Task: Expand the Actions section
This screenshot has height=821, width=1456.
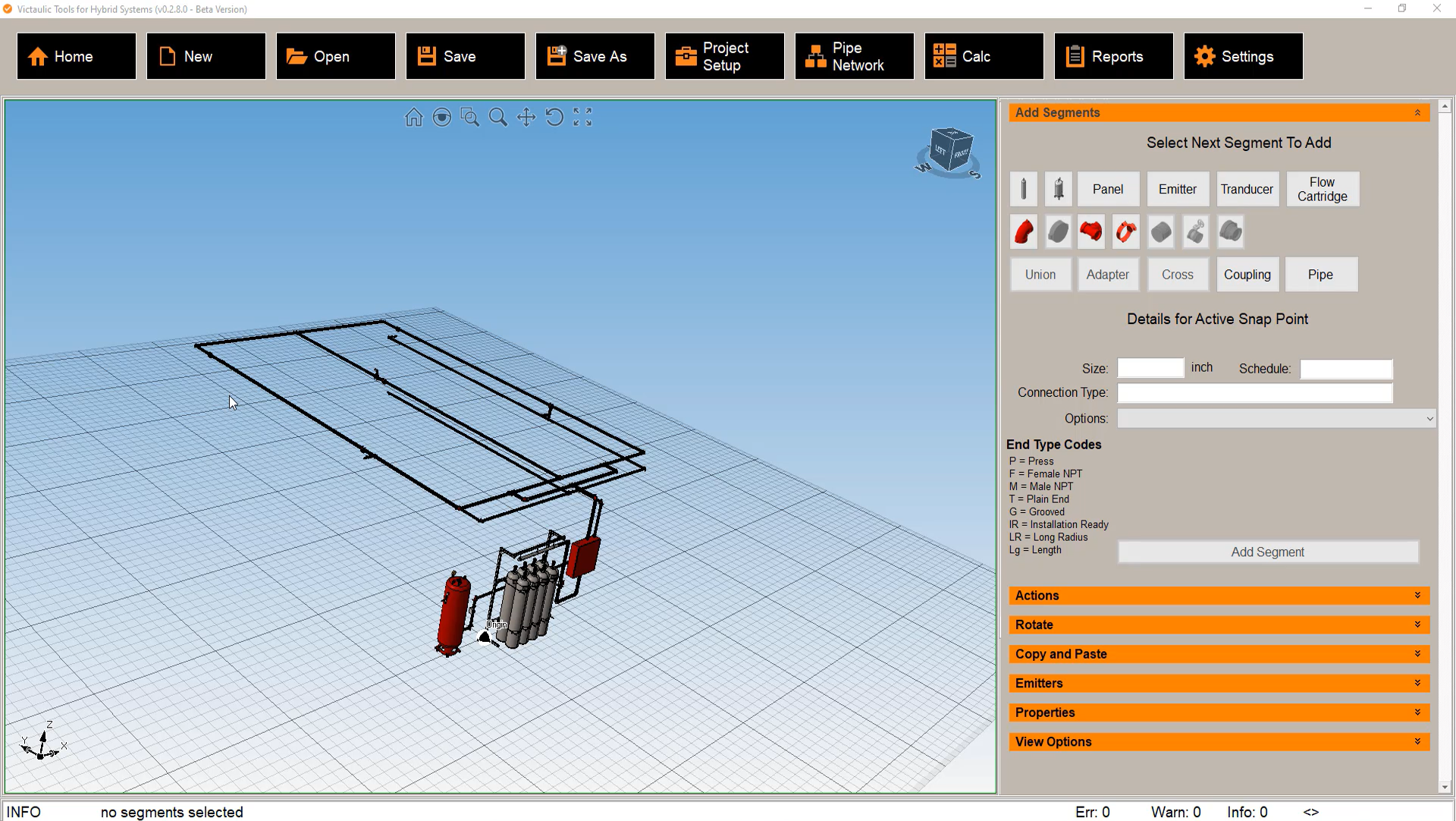Action: tap(1219, 596)
